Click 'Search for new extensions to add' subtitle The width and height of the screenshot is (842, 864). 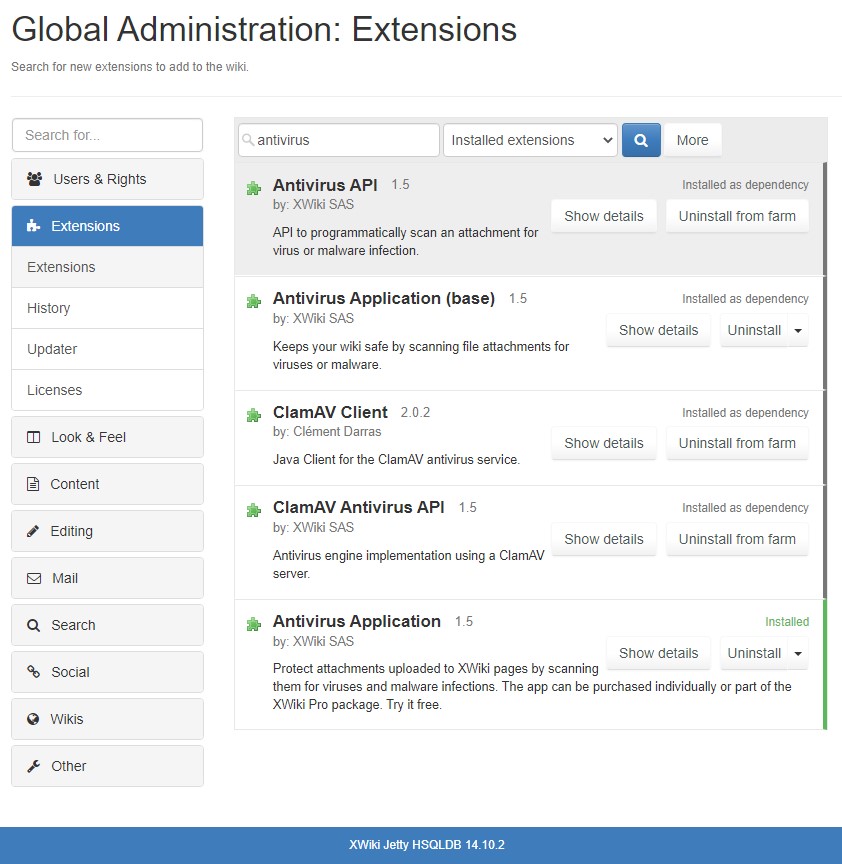tap(130, 67)
